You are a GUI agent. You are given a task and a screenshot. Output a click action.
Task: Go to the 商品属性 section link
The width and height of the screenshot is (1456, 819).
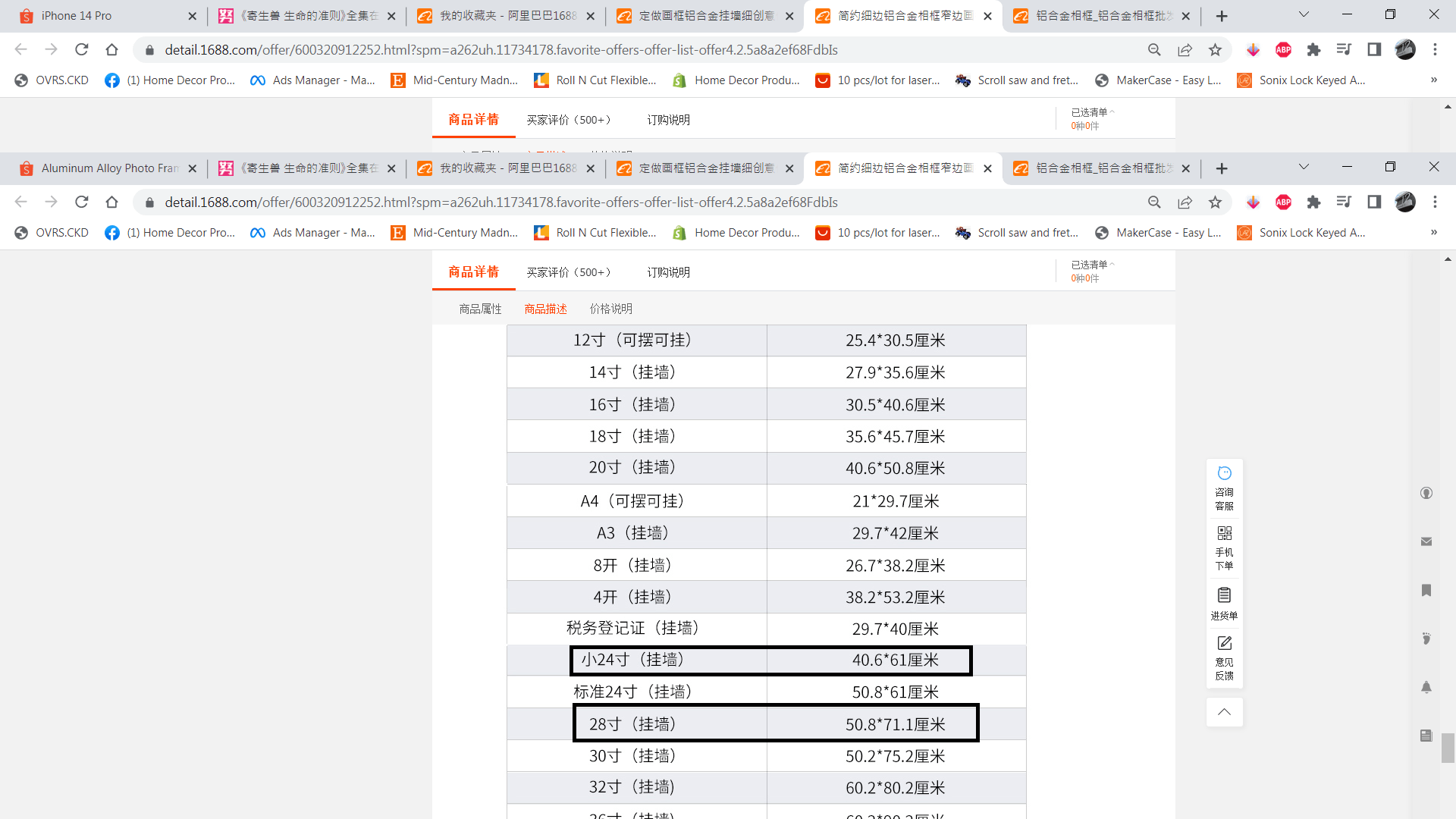[x=480, y=309]
